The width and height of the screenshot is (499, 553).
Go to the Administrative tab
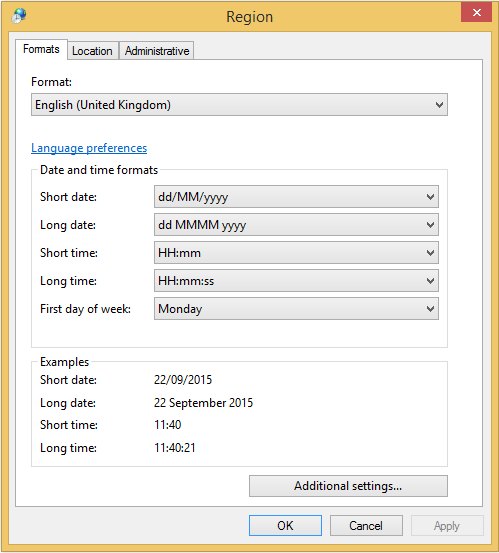[157, 51]
